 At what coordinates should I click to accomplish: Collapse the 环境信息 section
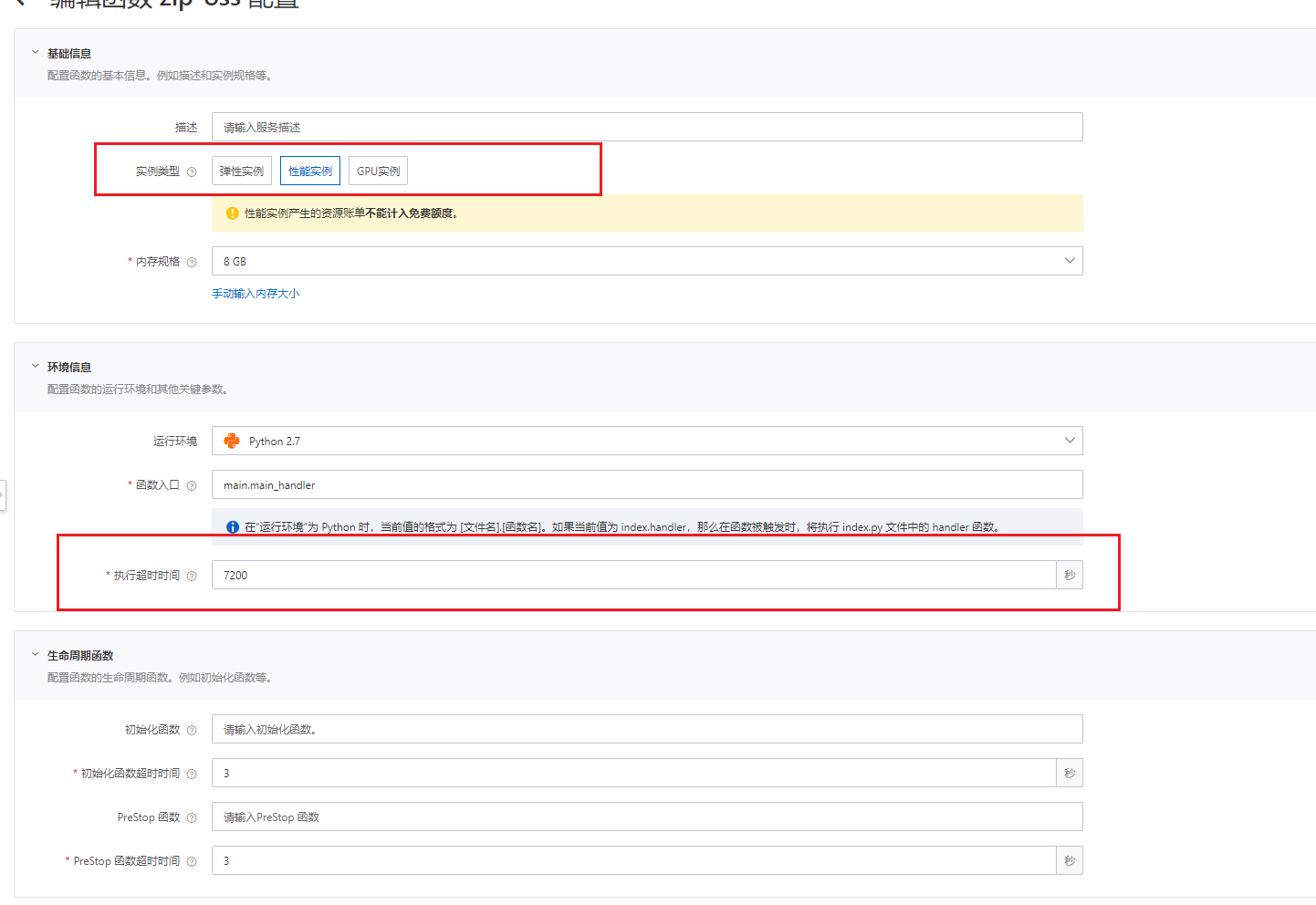tap(35, 366)
